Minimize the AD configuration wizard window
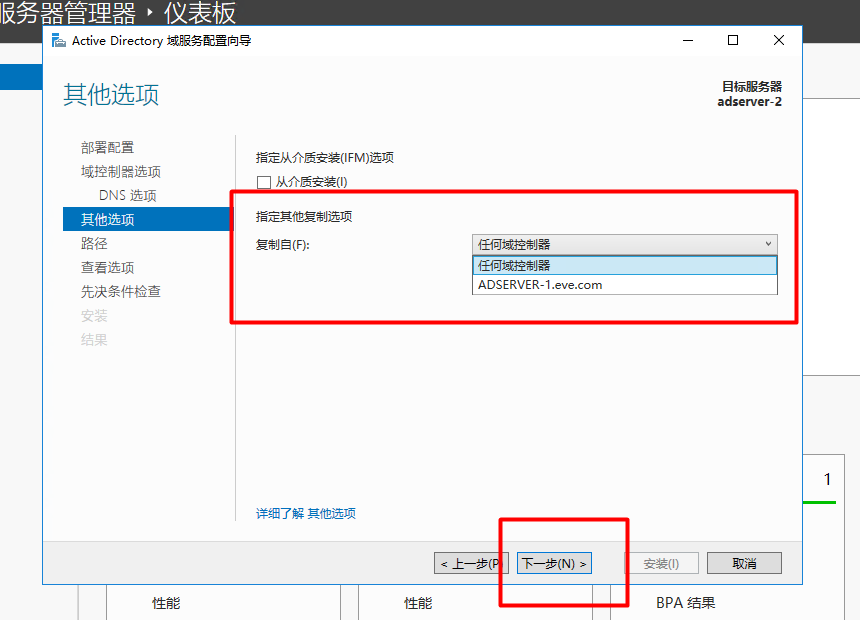Image resolution: width=860 pixels, height=620 pixels. click(x=688, y=41)
